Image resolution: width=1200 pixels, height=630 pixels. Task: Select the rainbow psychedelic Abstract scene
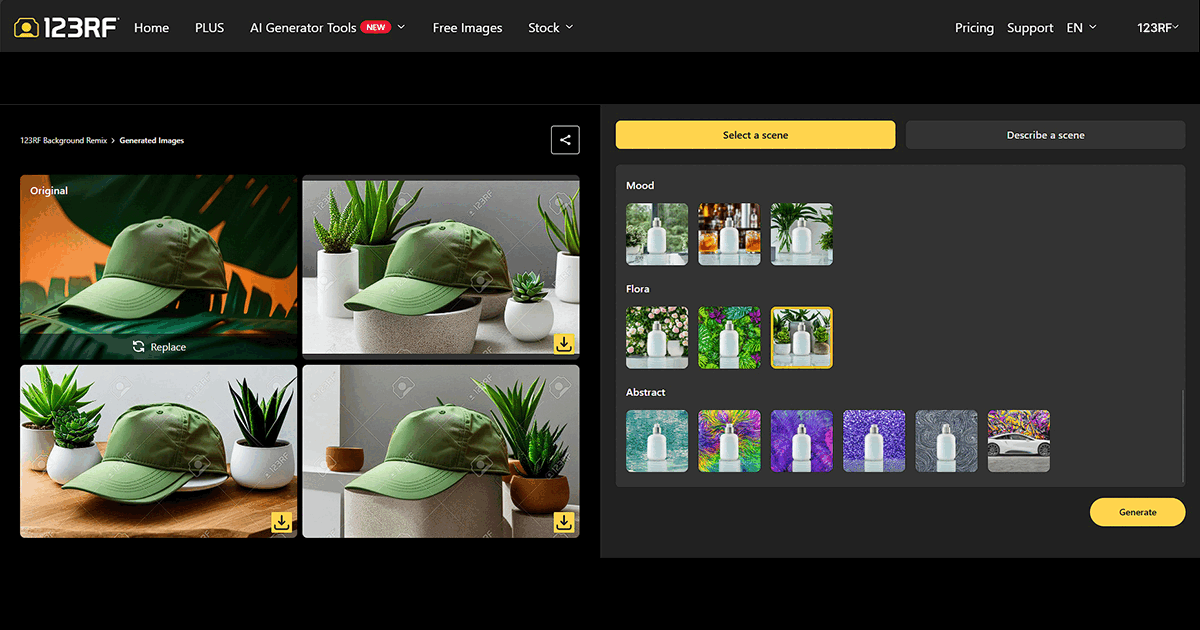click(x=729, y=441)
